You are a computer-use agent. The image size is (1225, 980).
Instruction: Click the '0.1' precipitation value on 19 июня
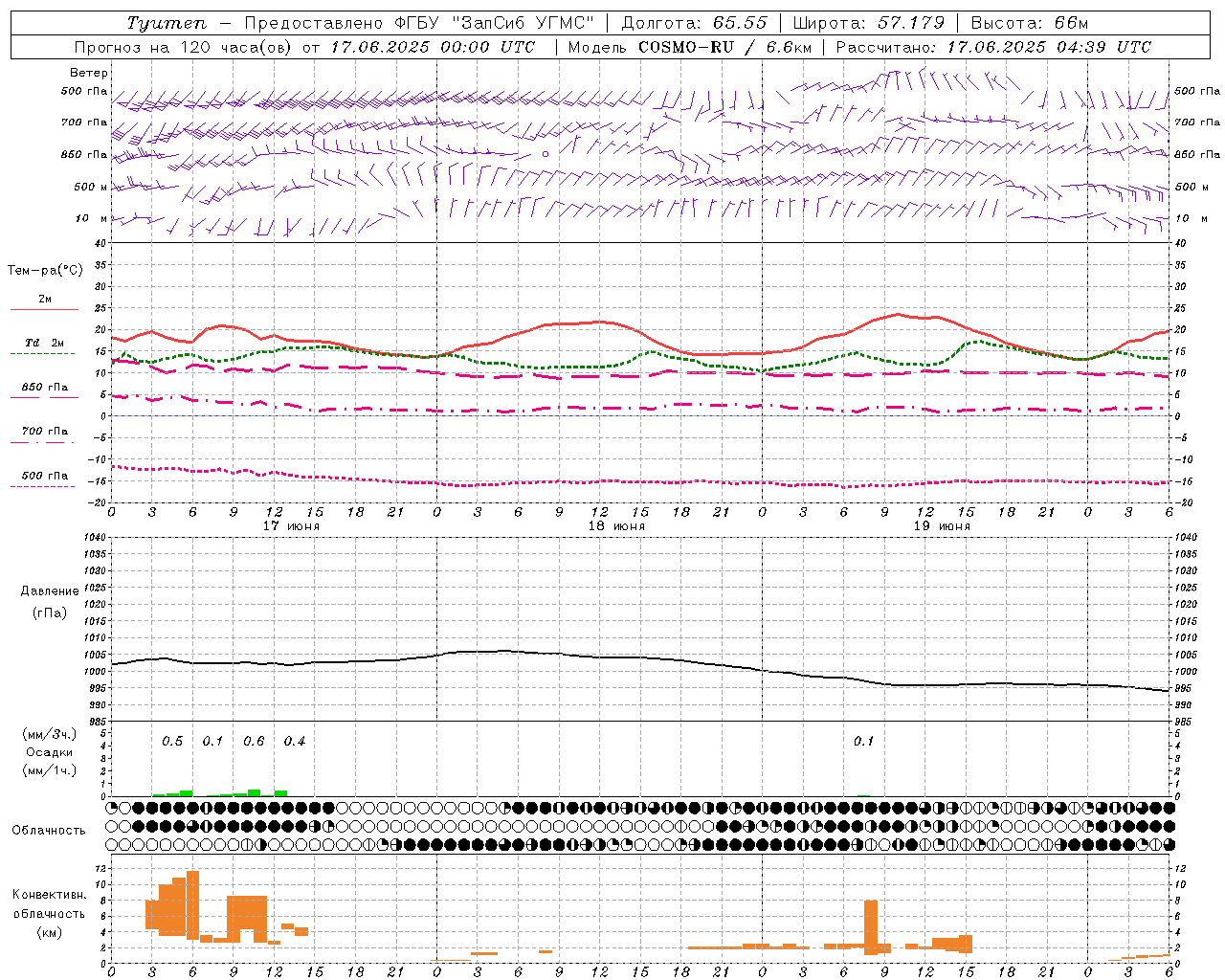pyautogui.click(x=864, y=742)
